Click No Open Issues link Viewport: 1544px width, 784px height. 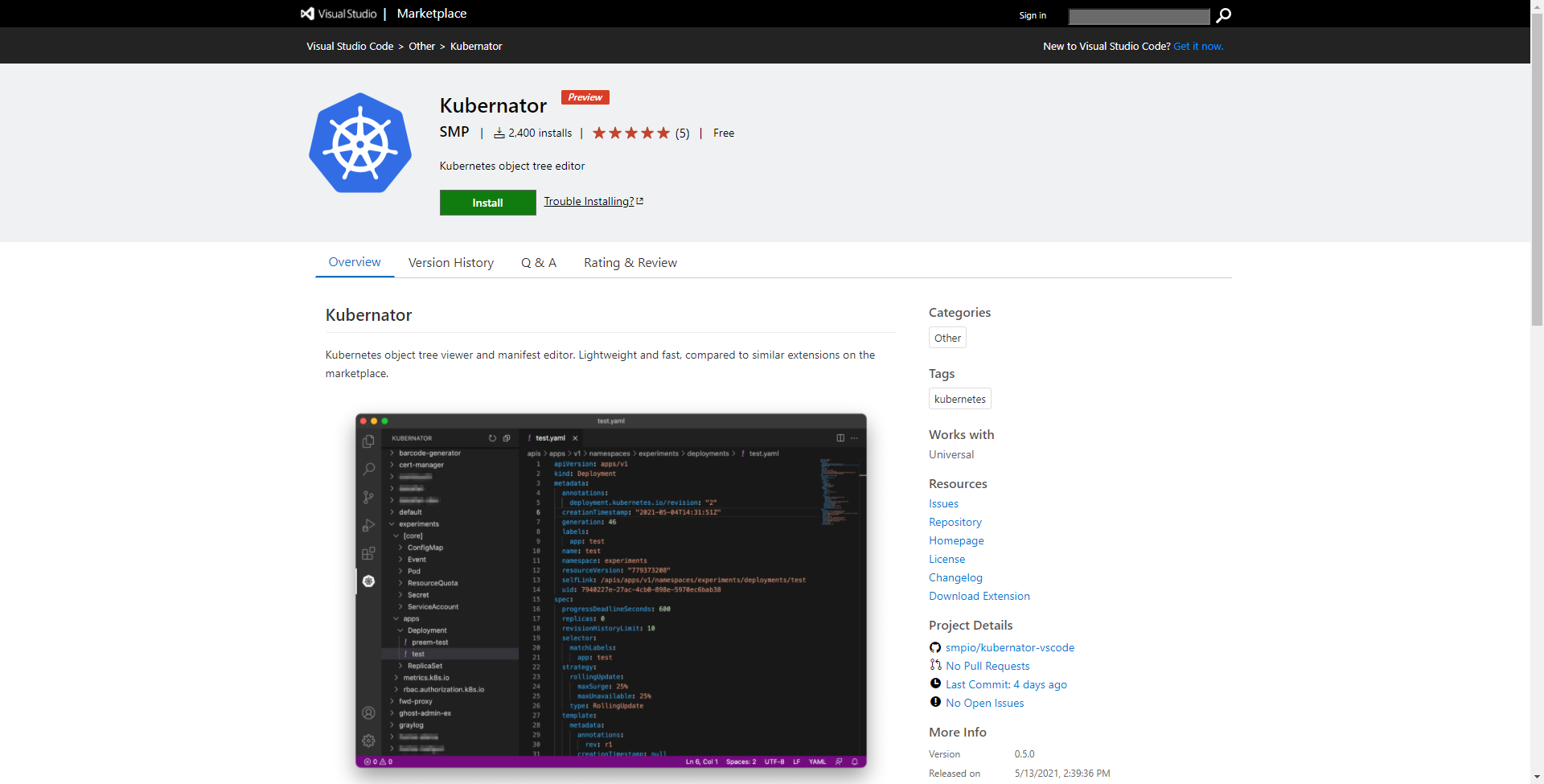tap(985, 703)
